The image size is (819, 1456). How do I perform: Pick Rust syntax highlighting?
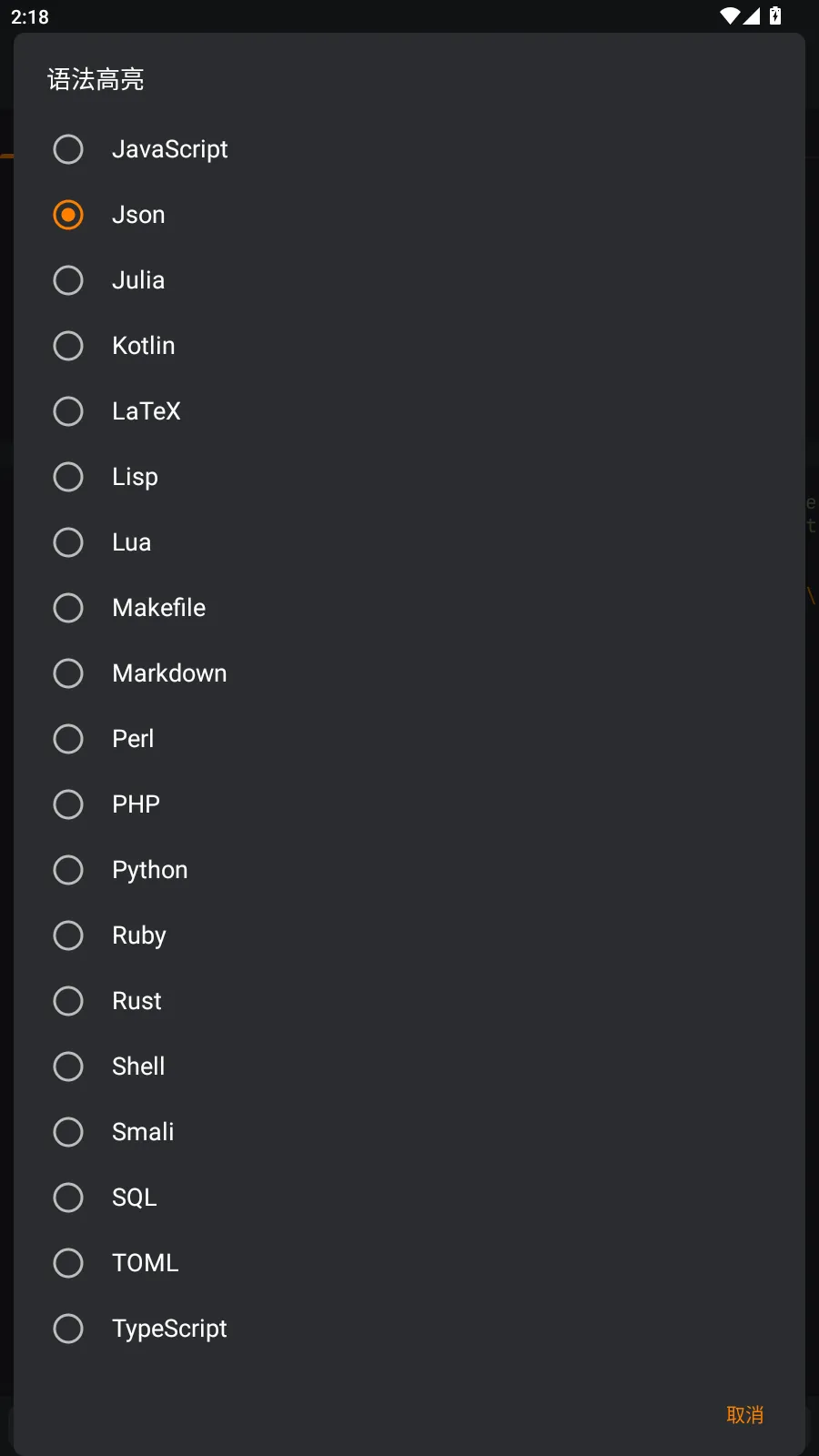coord(68,1001)
